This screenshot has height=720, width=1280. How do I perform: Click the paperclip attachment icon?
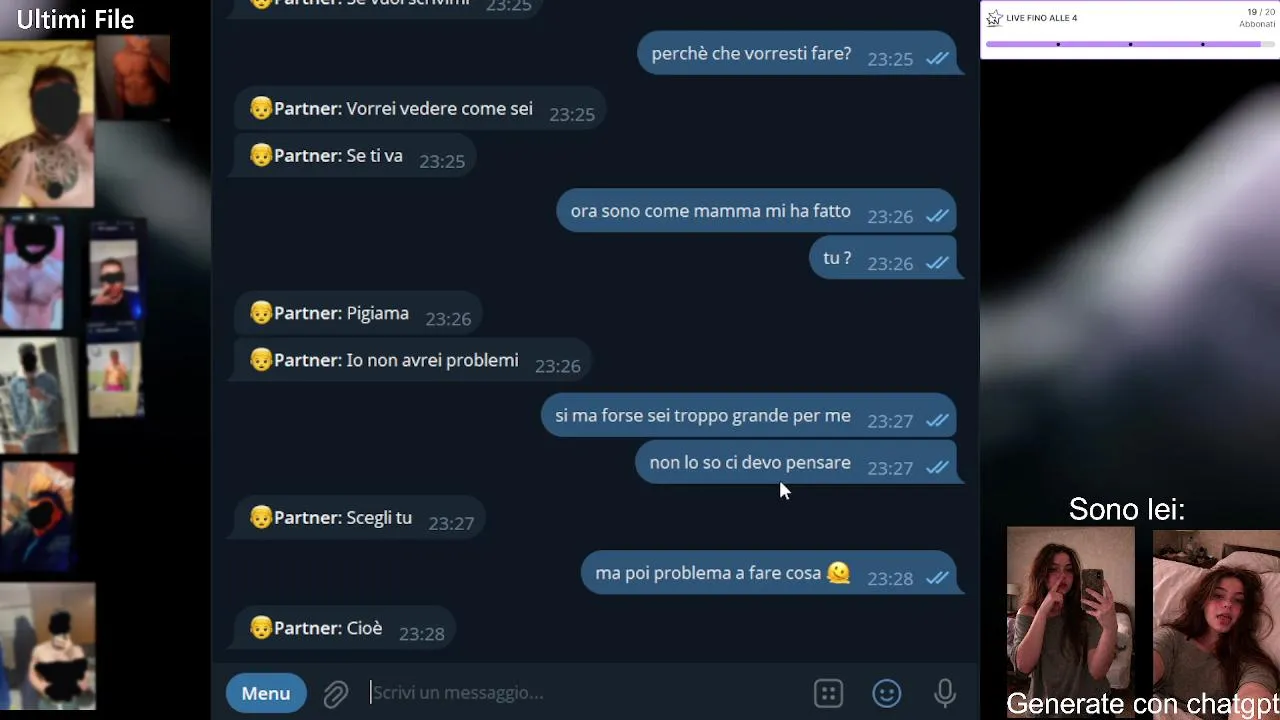point(335,693)
